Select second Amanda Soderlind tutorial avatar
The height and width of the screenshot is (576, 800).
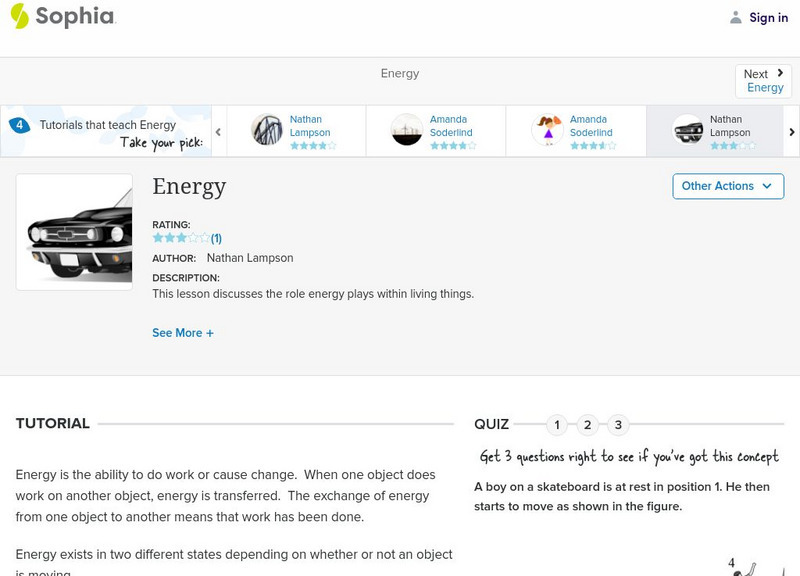547,130
